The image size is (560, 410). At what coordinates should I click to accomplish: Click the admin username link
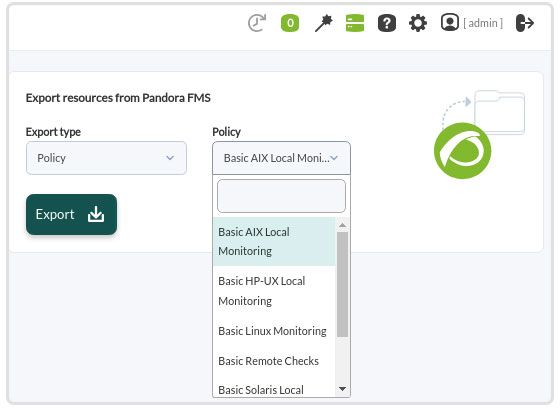[483, 23]
